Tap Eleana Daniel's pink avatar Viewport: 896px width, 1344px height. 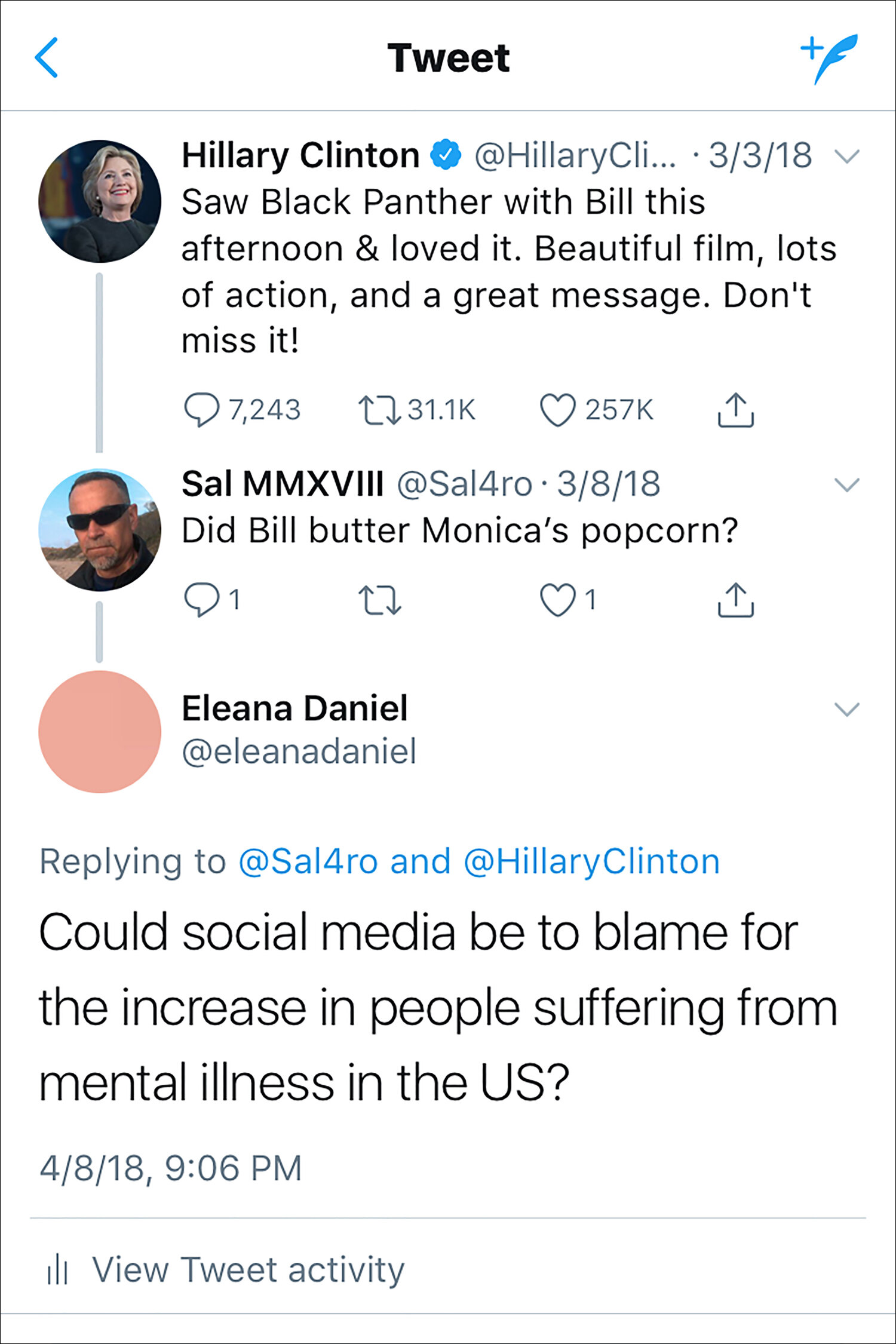click(100, 732)
